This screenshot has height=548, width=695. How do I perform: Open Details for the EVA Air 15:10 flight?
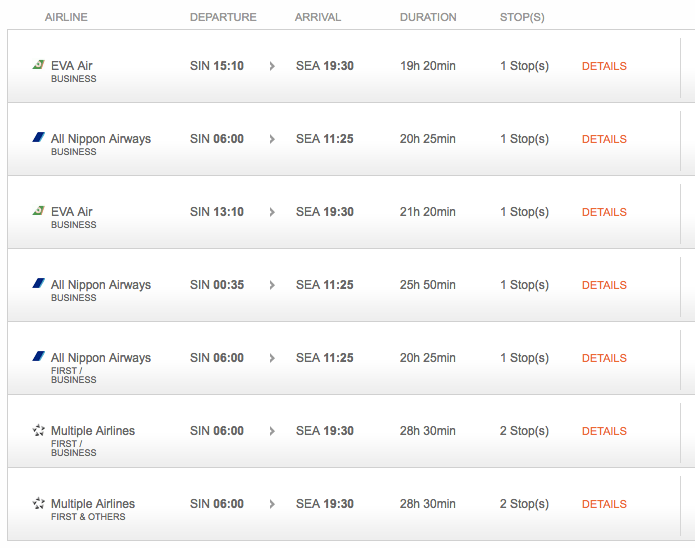(x=604, y=66)
